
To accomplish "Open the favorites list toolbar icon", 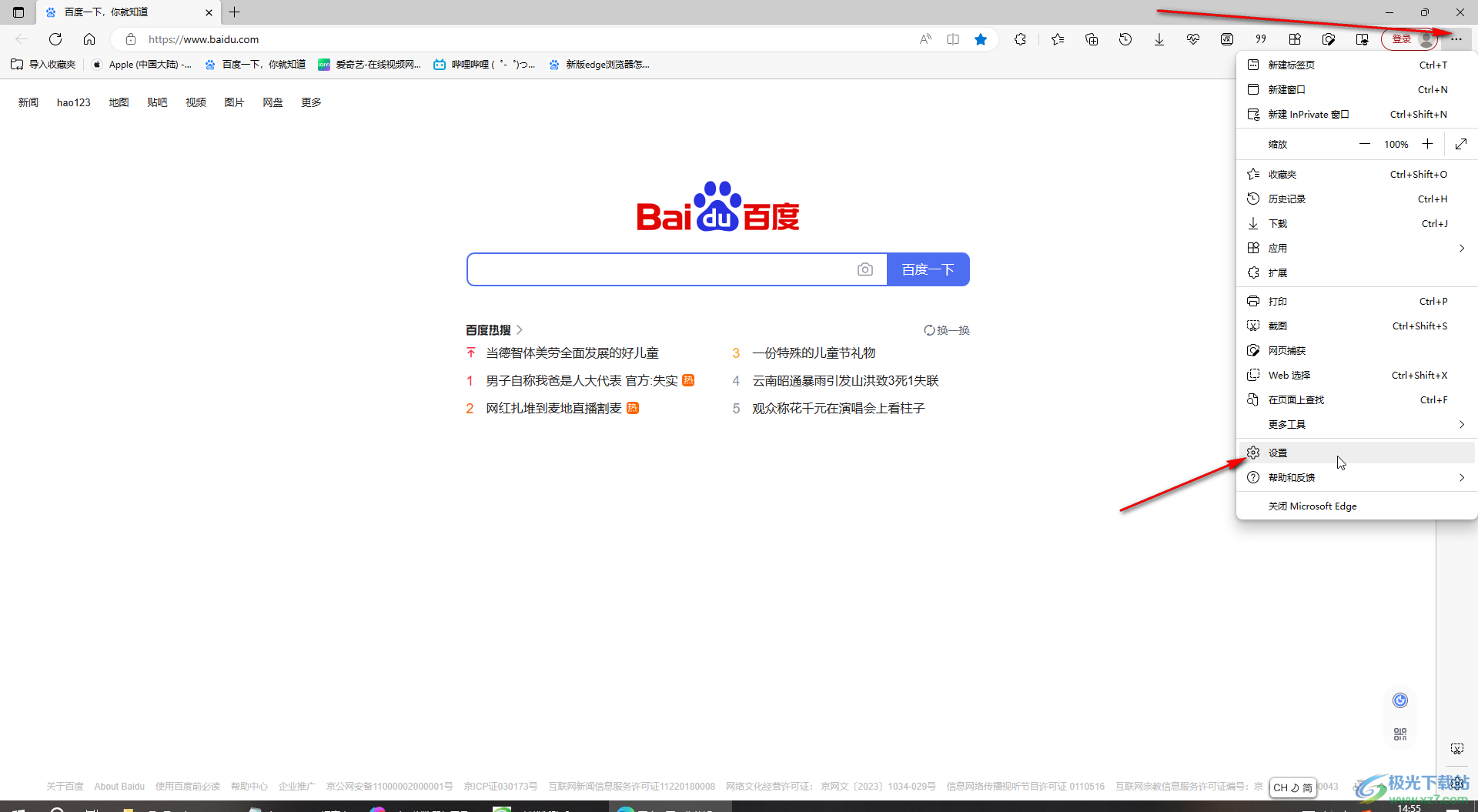I will coord(1058,39).
